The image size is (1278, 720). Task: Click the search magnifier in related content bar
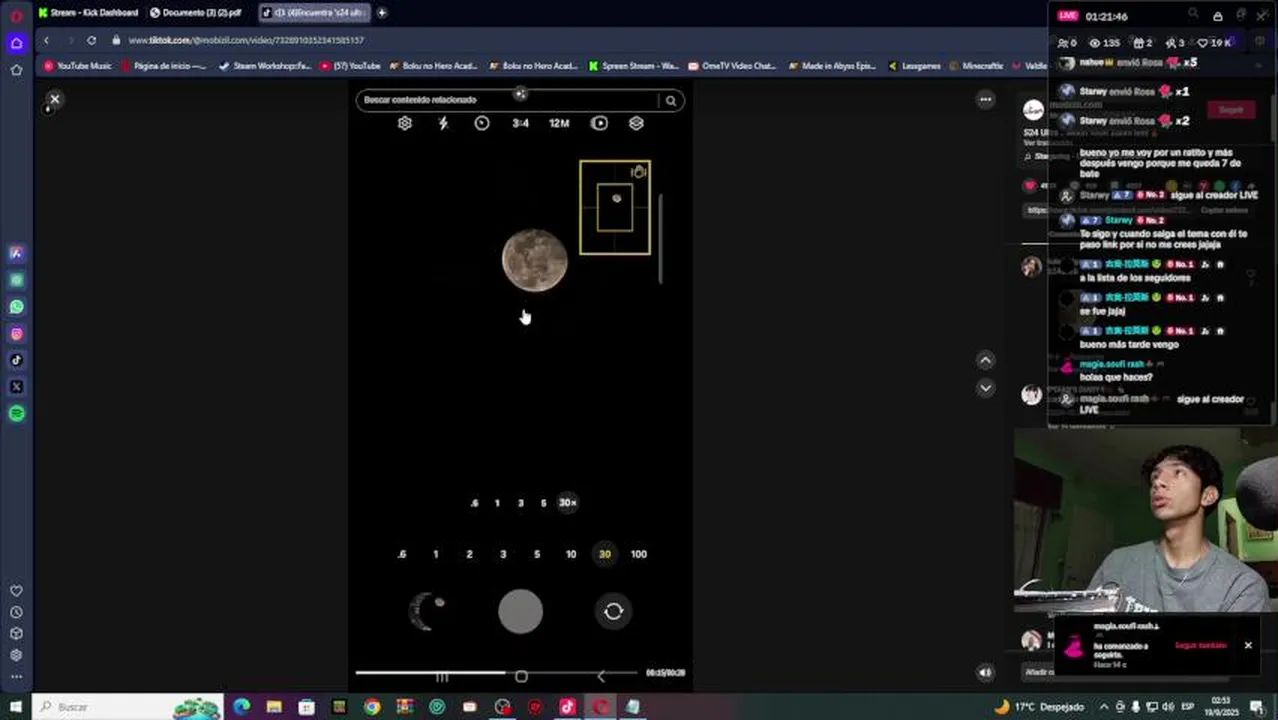point(671,100)
